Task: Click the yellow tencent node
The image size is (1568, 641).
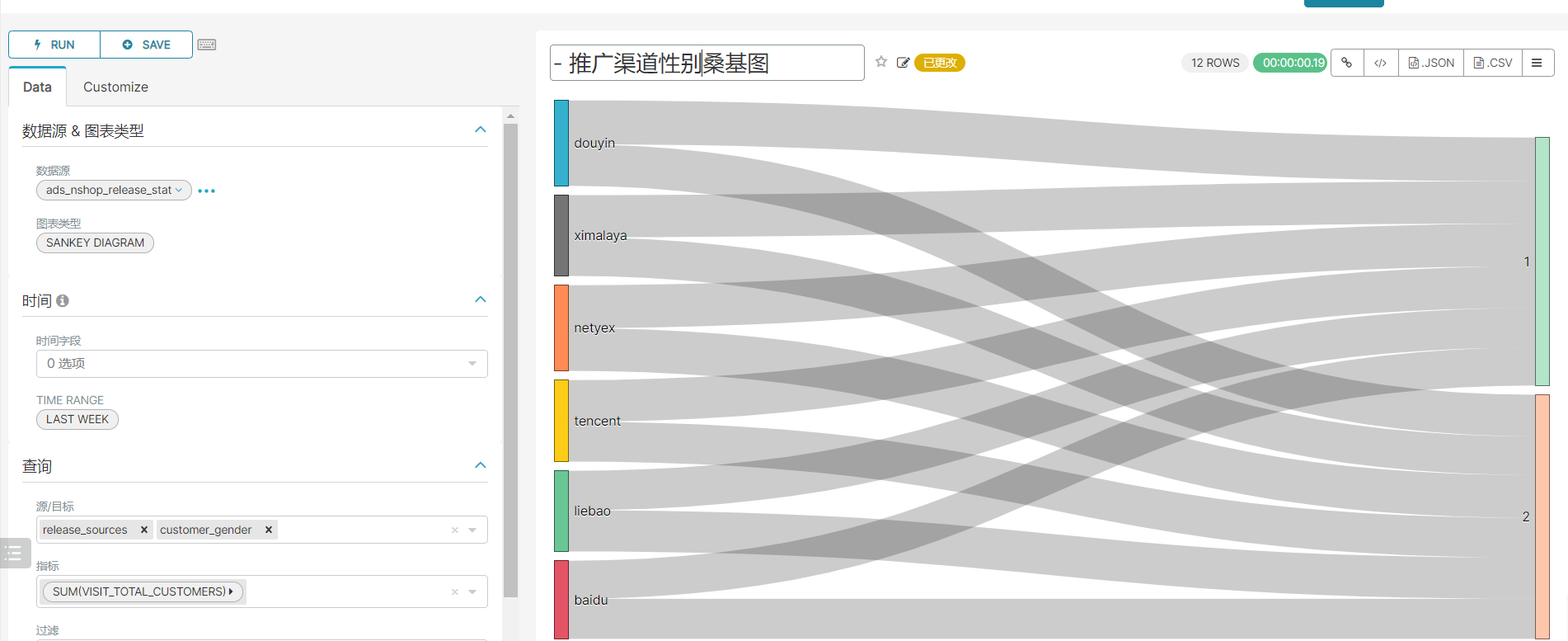Action: [561, 421]
